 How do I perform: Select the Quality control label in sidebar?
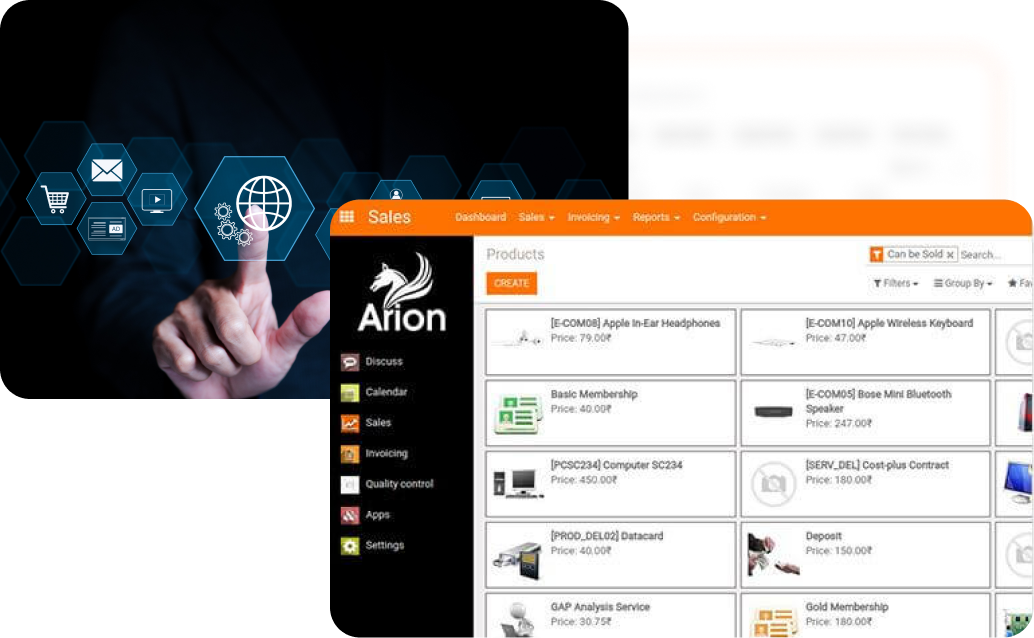click(400, 484)
